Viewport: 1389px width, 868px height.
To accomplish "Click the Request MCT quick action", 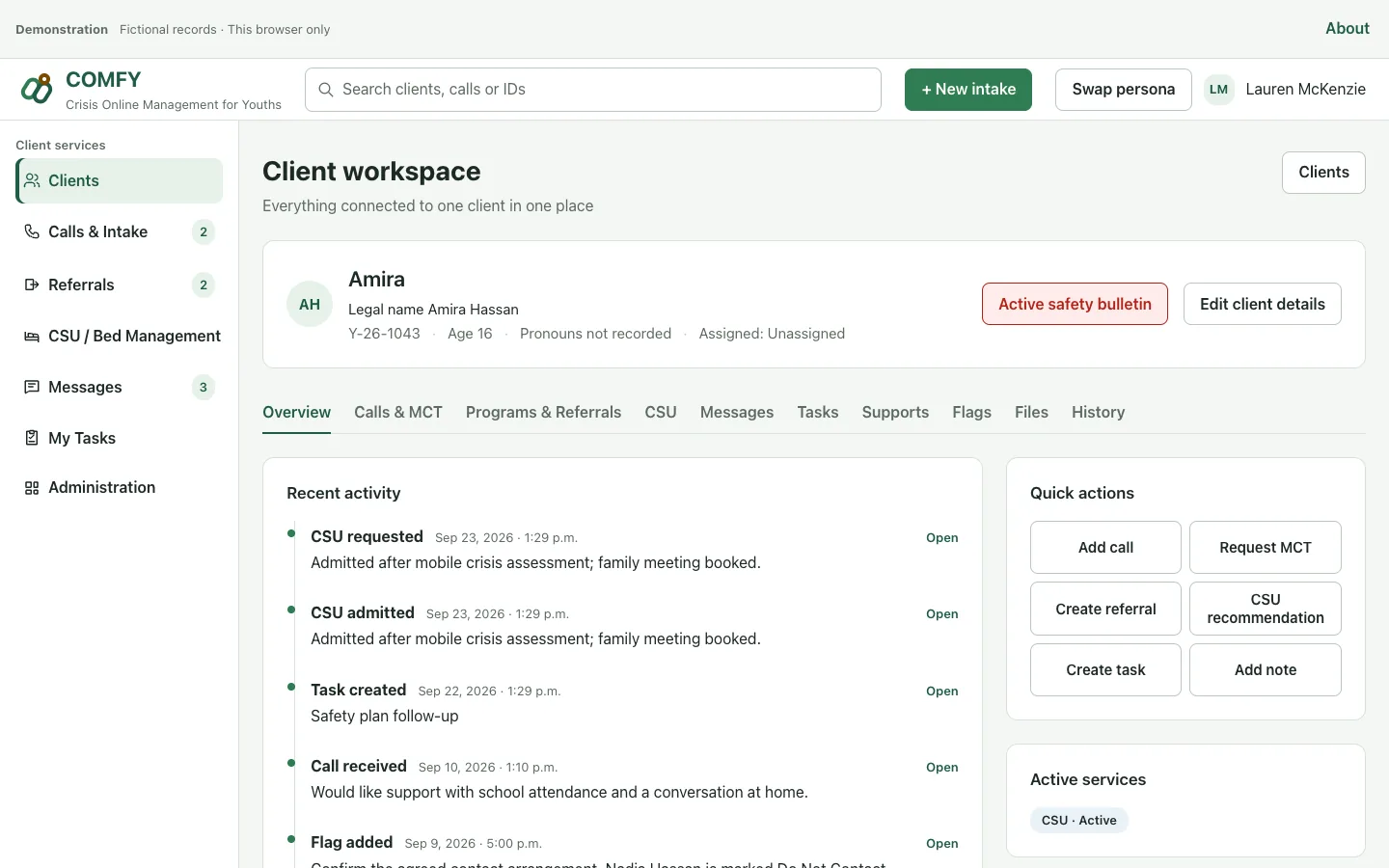I will [1266, 548].
